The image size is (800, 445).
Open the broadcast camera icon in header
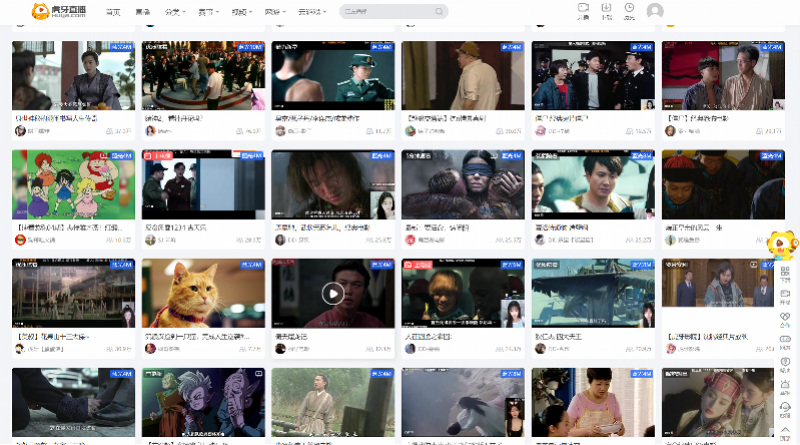pos(583,8)
